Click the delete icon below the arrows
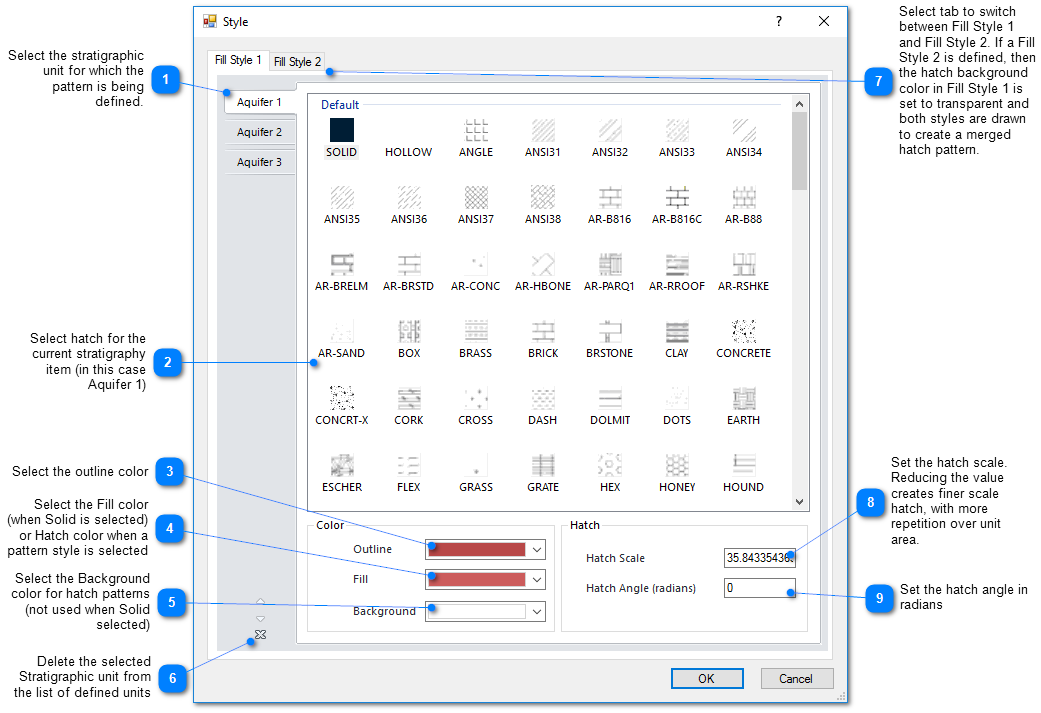The width and height of the screenshot is (1041, 713). [x=260, y=635]
